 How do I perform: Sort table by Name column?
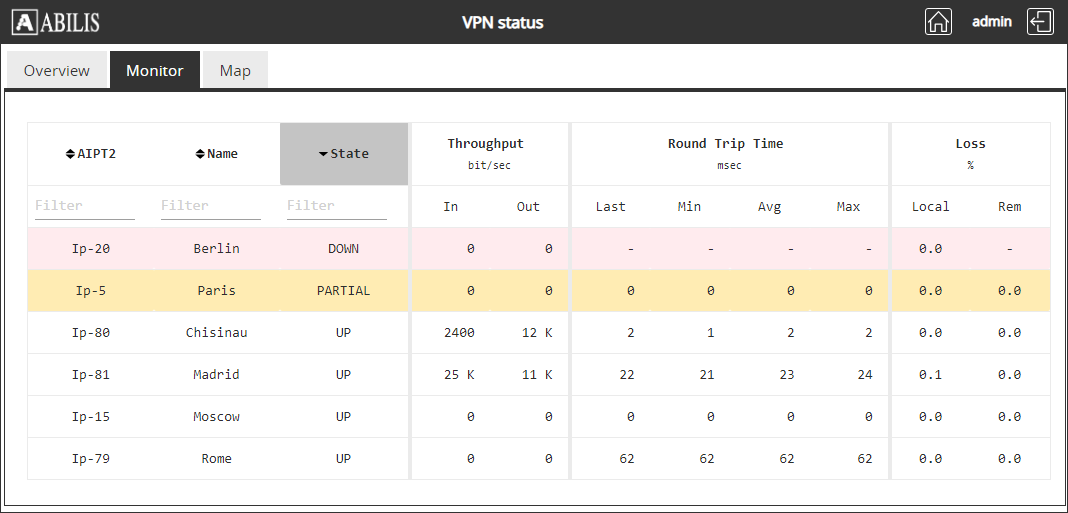coord(216,154)
